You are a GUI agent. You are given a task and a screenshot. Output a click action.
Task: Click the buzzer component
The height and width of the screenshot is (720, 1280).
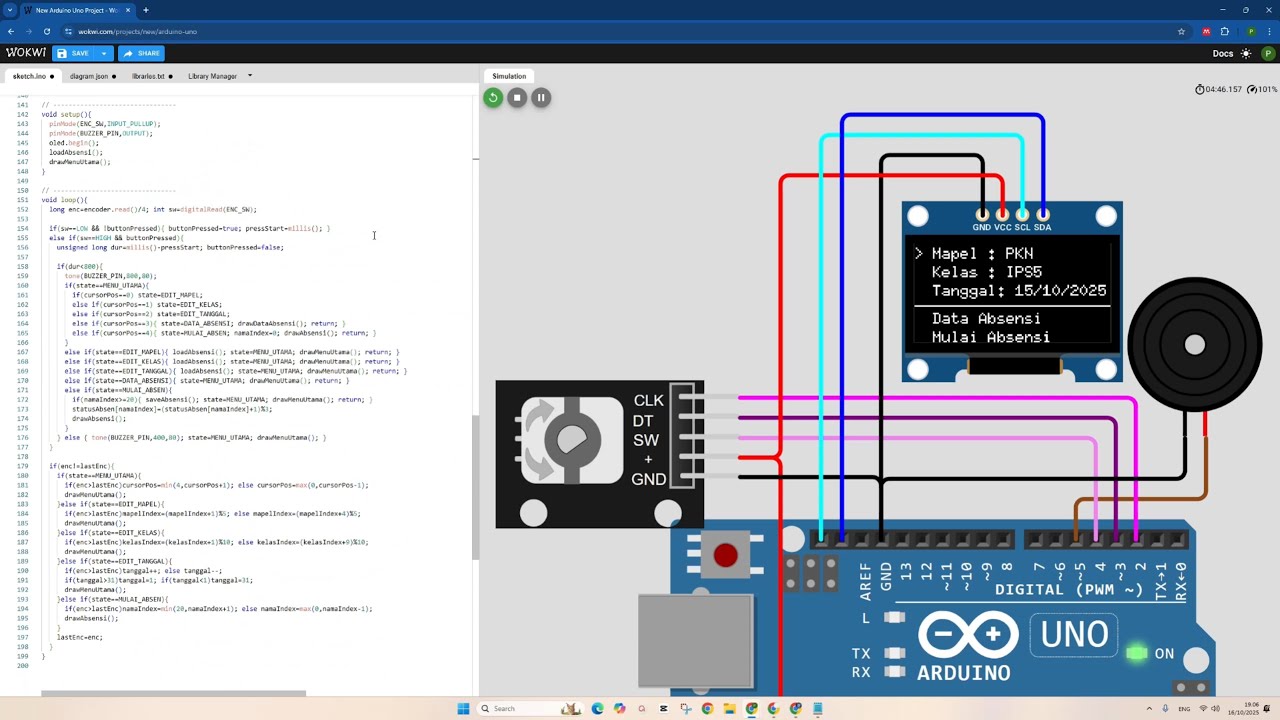1194,345
